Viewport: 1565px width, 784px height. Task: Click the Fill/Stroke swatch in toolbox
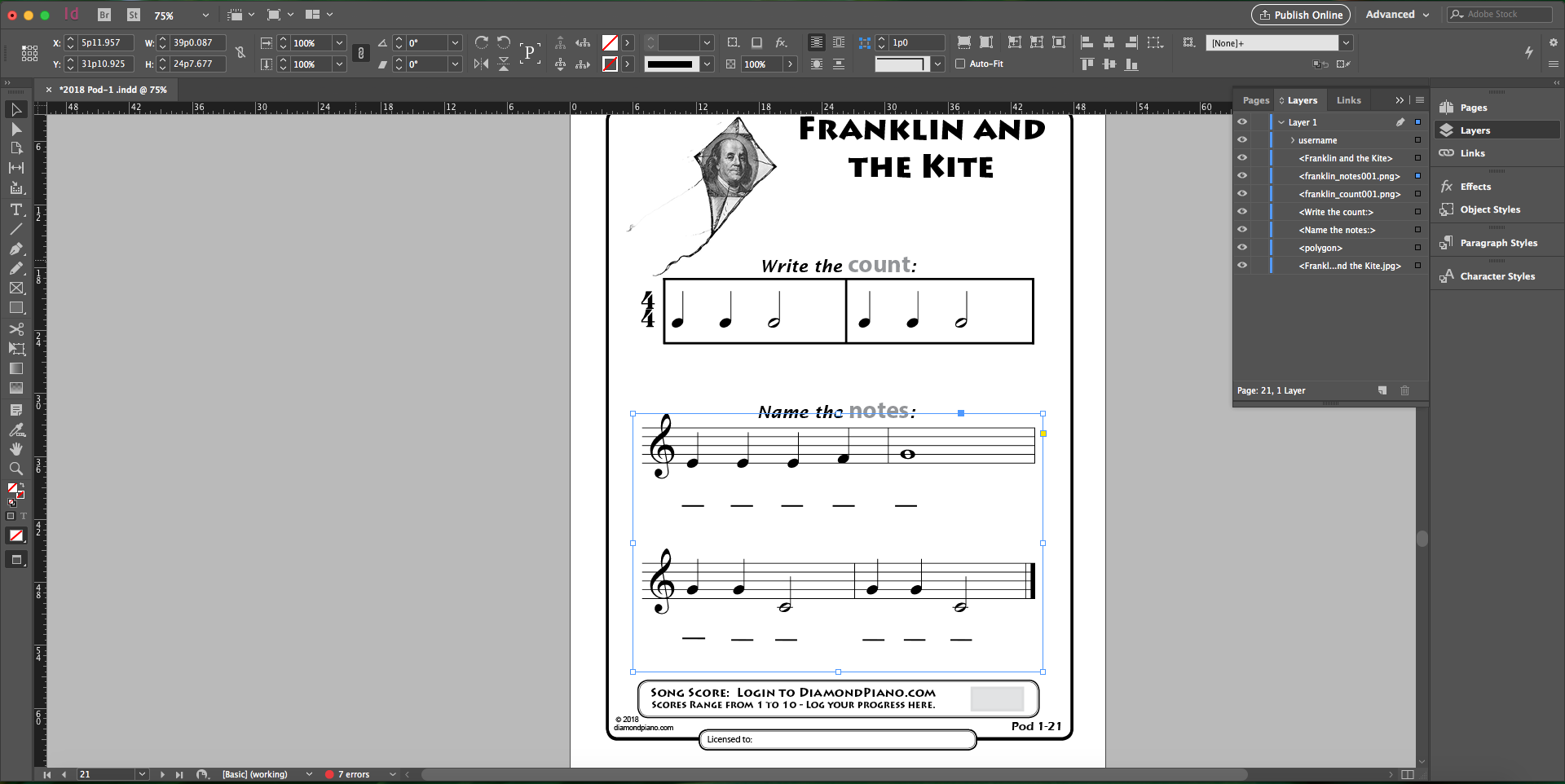[x=15, y=491]
